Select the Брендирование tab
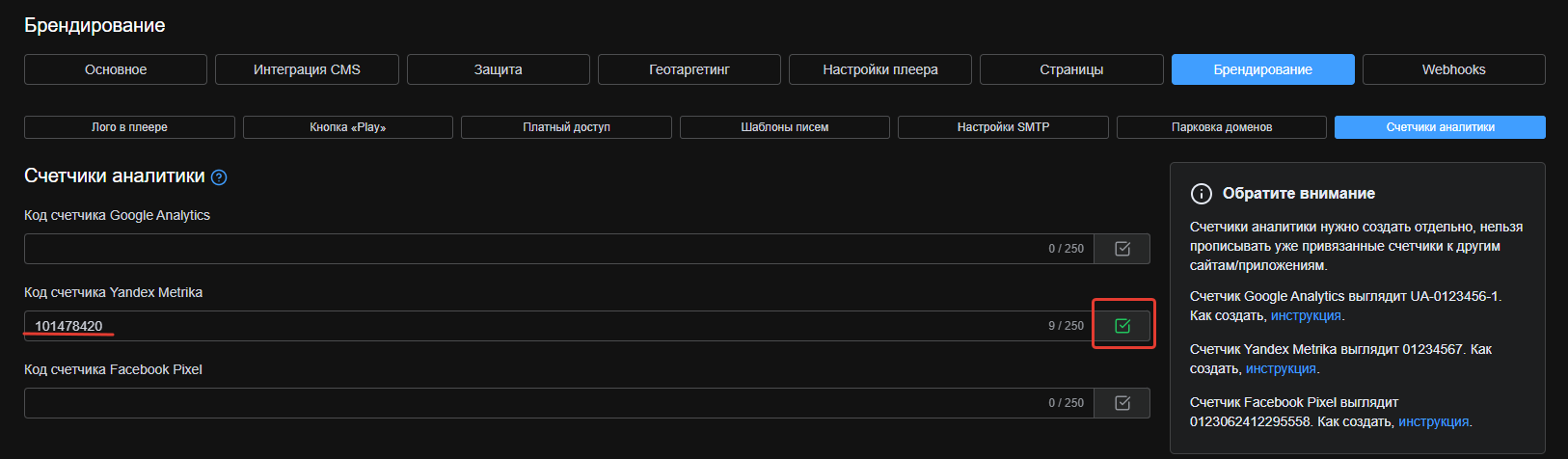The height and width of the screenshot is (459, 1568). pyautogui.click(x=1263, y=69)
